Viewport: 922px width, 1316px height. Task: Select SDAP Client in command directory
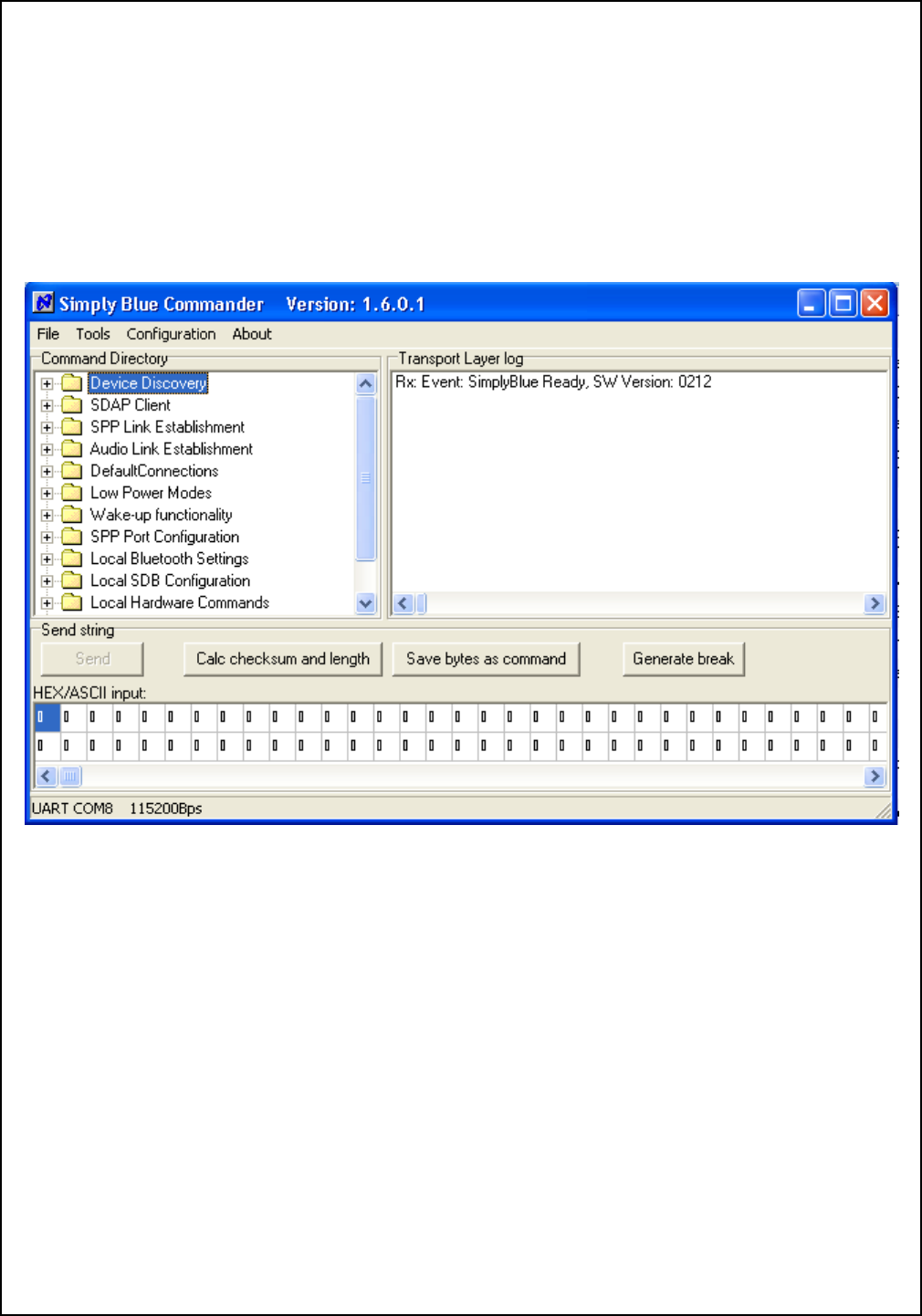coord(131,405)
